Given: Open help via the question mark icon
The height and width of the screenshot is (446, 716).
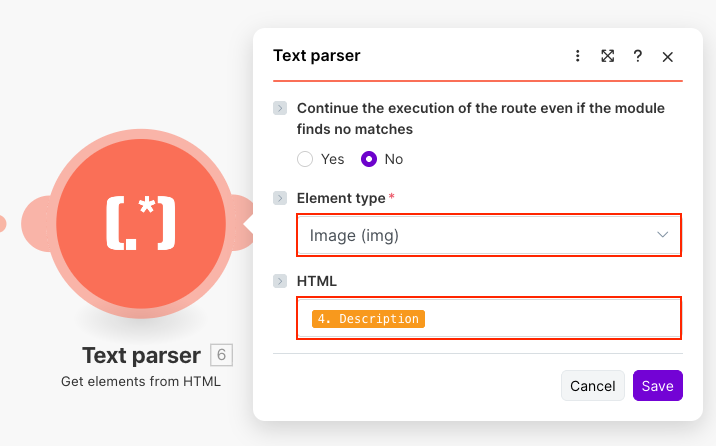Looking at the screenshot, I should coord(637,57).
